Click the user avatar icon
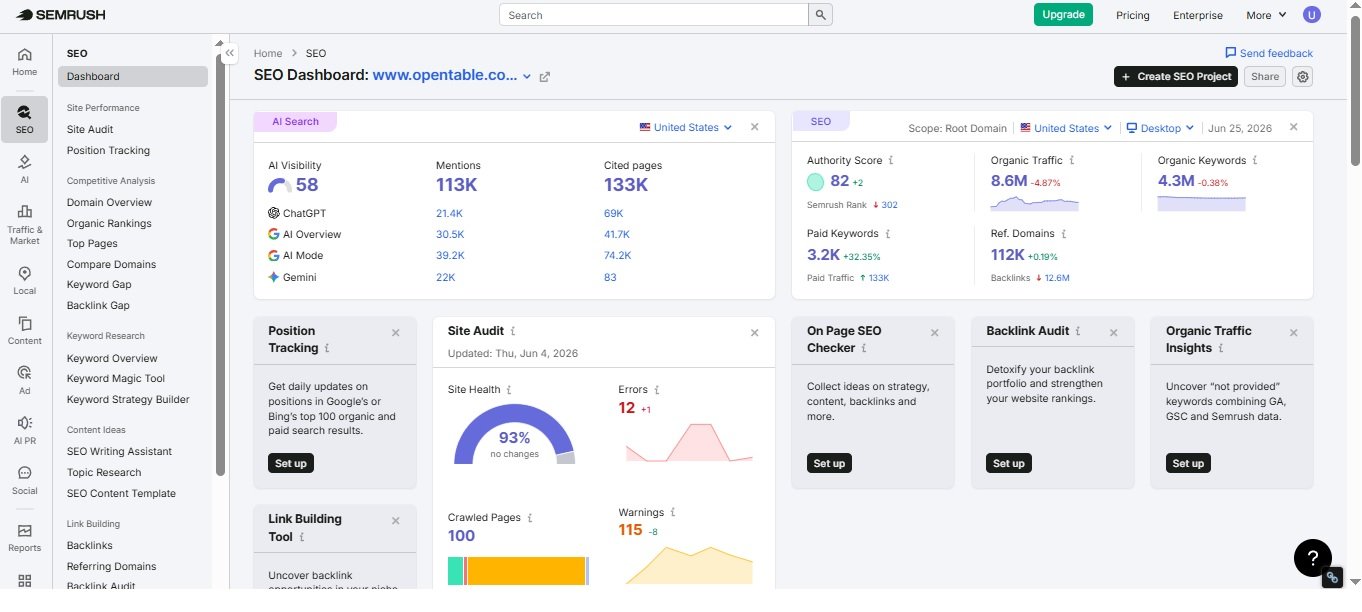Image resolution: width=1362 pixels, height=612 pixels. coord(1312,14)
